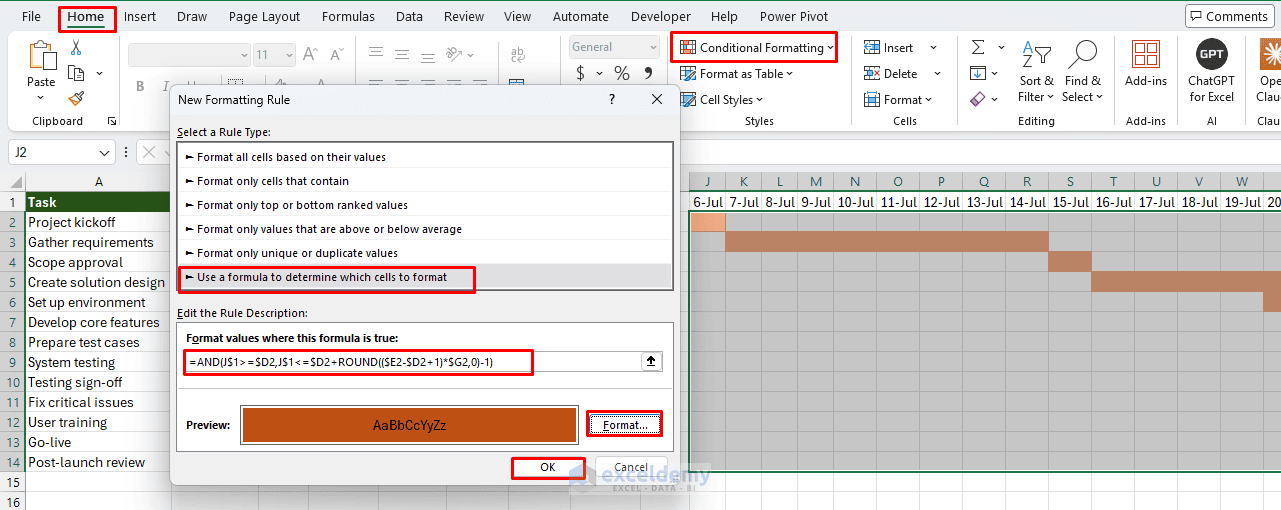Open the Insert cells dropdown arrow
The image size is (1281, 510).
coord(934,47)
